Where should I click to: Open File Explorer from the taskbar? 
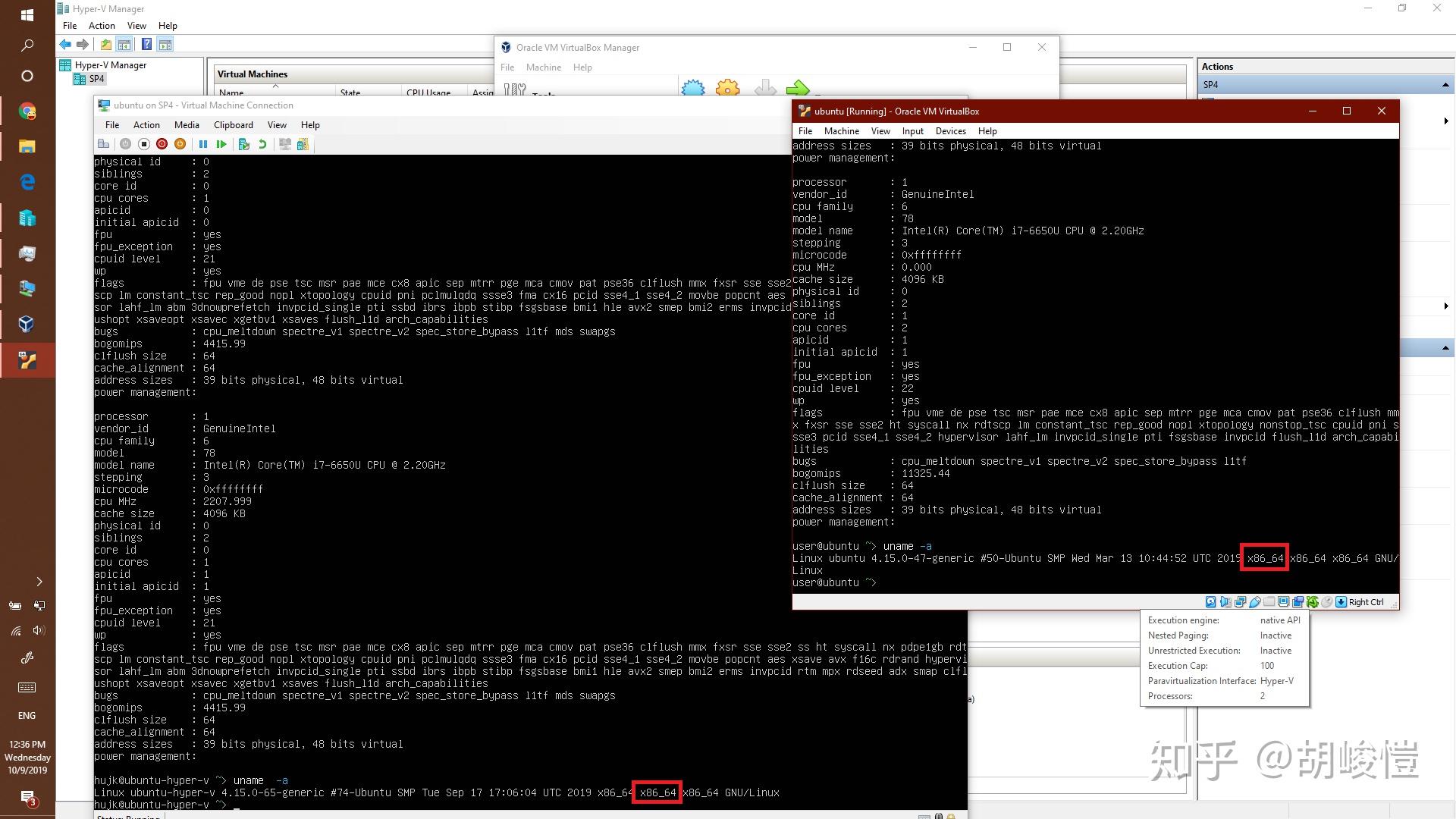click(x=27, y=147)
